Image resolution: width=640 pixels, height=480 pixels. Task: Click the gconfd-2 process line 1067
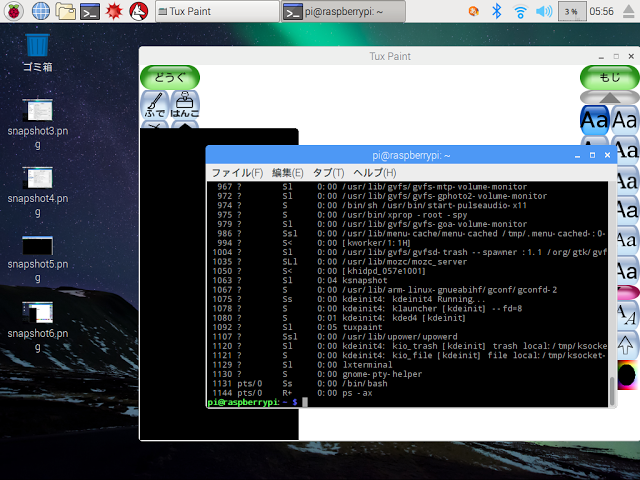click(407, 290)
